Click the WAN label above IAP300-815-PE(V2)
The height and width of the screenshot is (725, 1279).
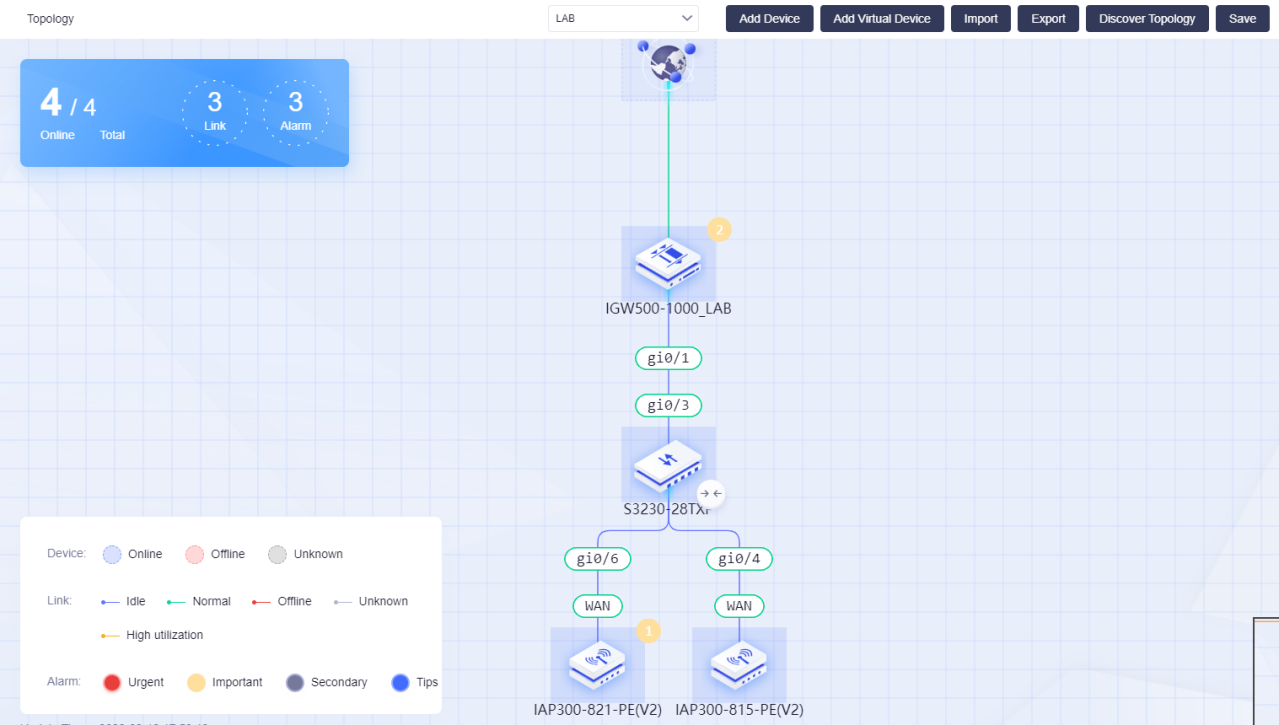click(x=739, y=606)
